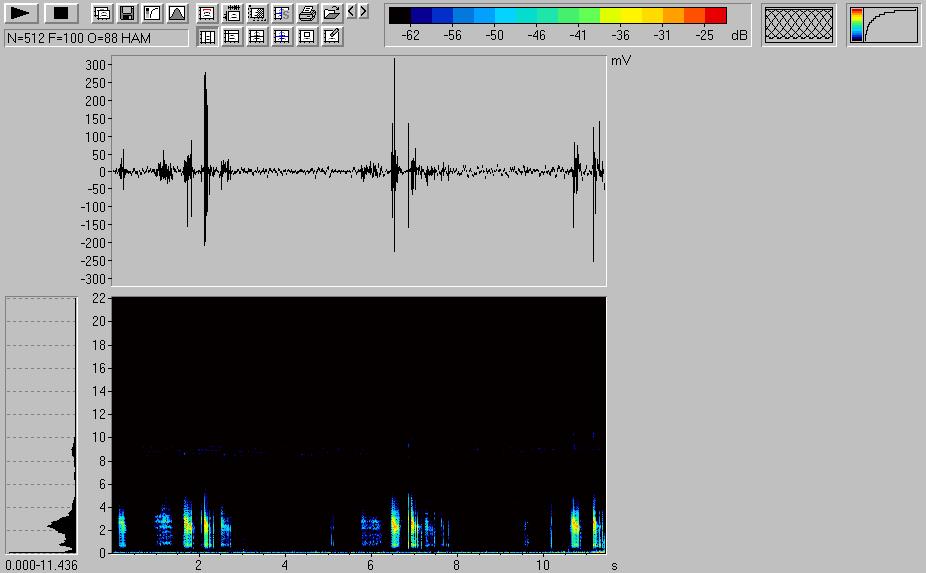
Task: Click the crosshatch pattern button
Action: [798, 26]
